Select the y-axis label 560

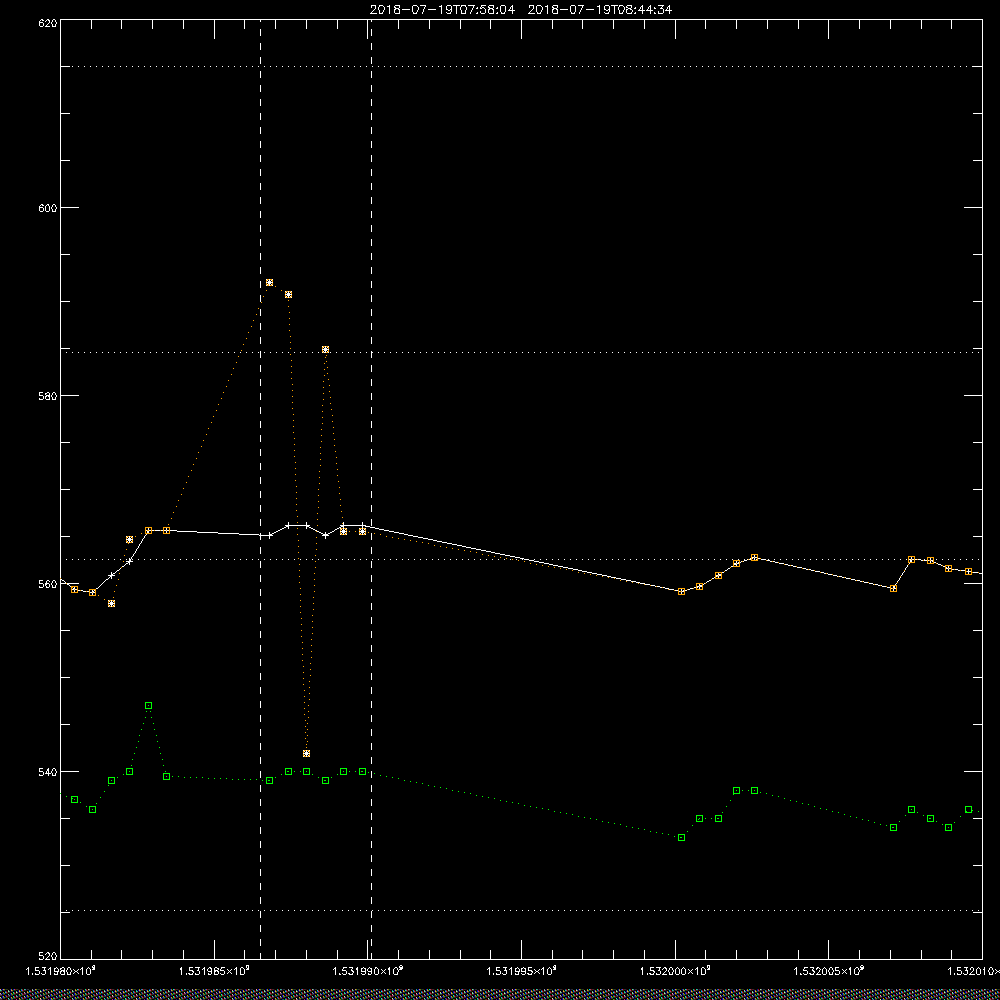(x=48, y=584)
